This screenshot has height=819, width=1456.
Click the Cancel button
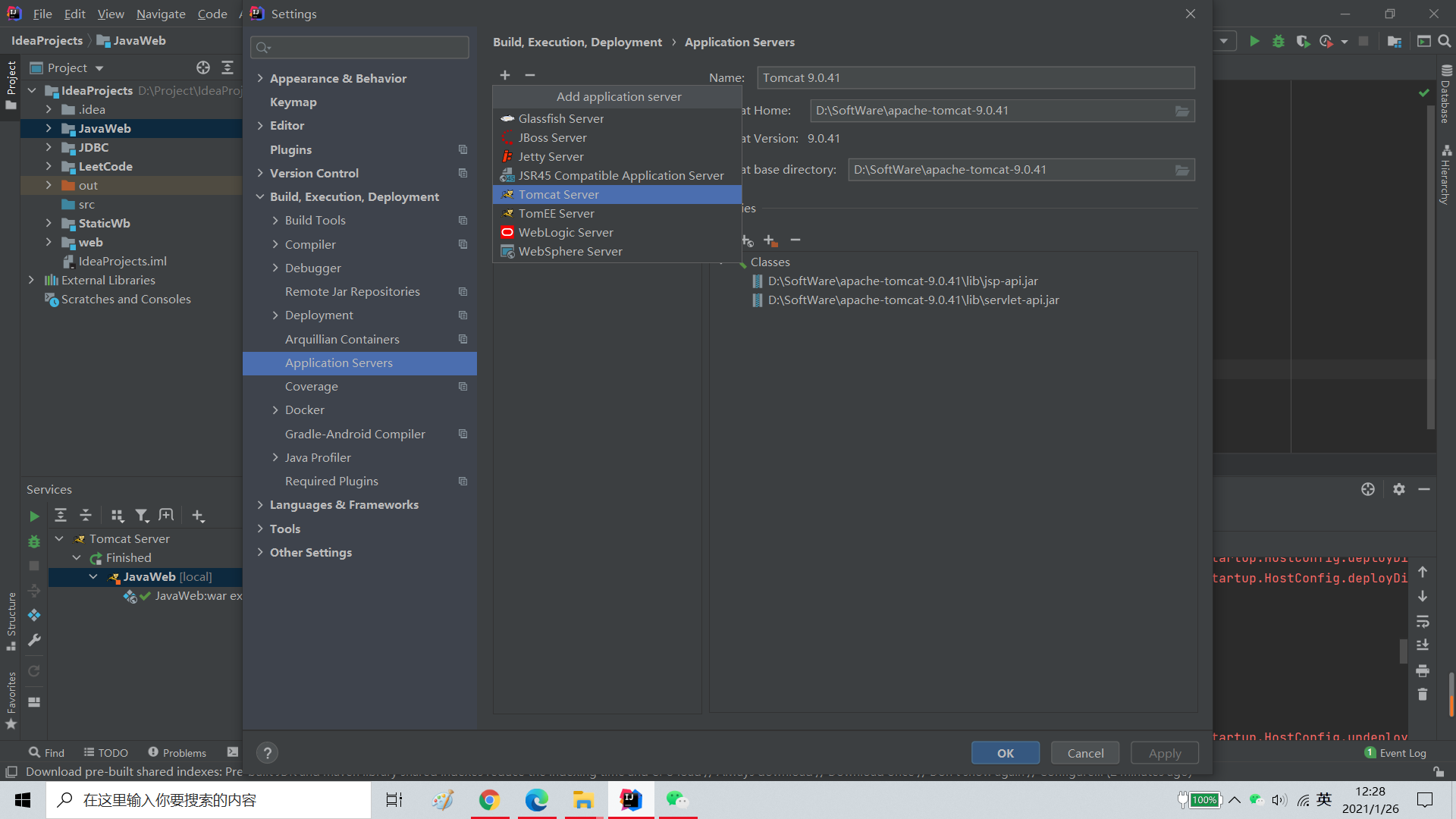pyautogui.click(x=1085, y=753)
